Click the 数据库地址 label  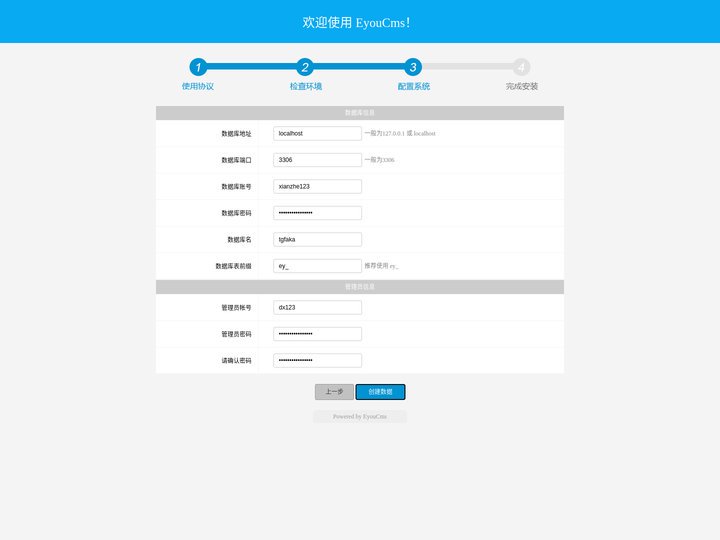click(x=236, y=134)
